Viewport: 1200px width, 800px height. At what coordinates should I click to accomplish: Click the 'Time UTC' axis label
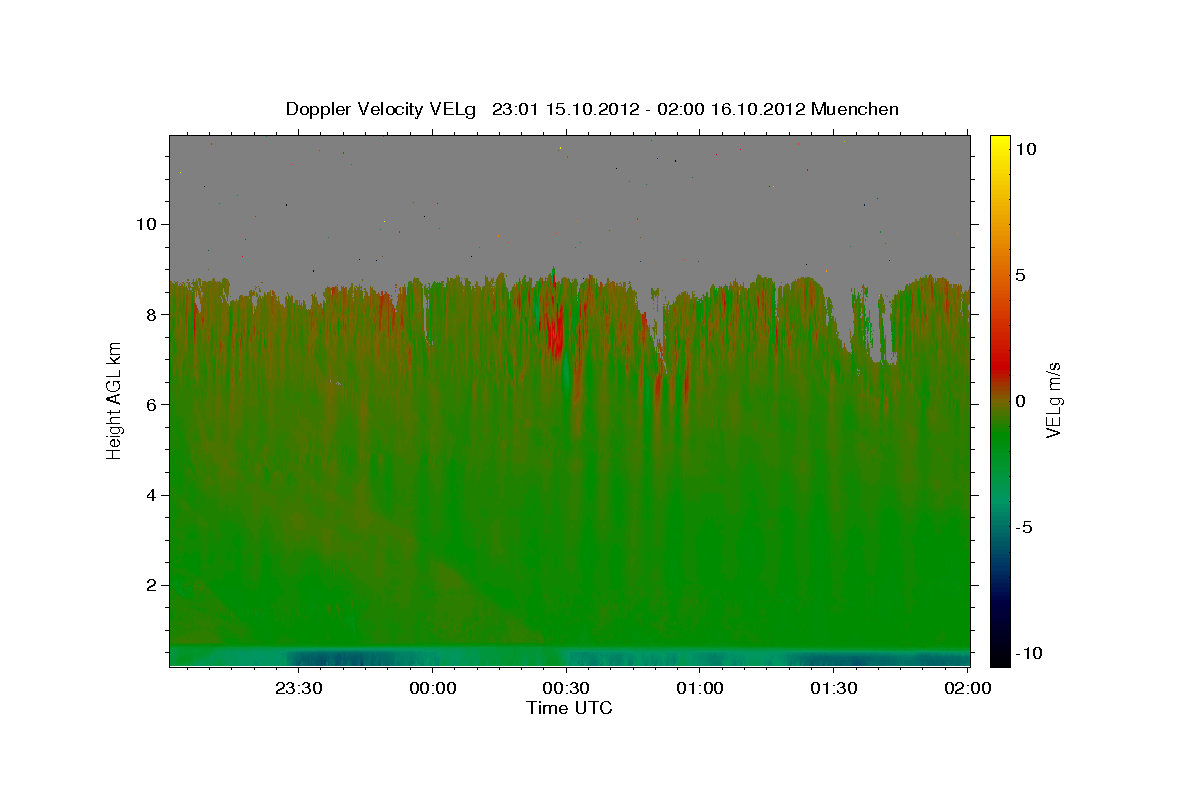tap(569, 708)
